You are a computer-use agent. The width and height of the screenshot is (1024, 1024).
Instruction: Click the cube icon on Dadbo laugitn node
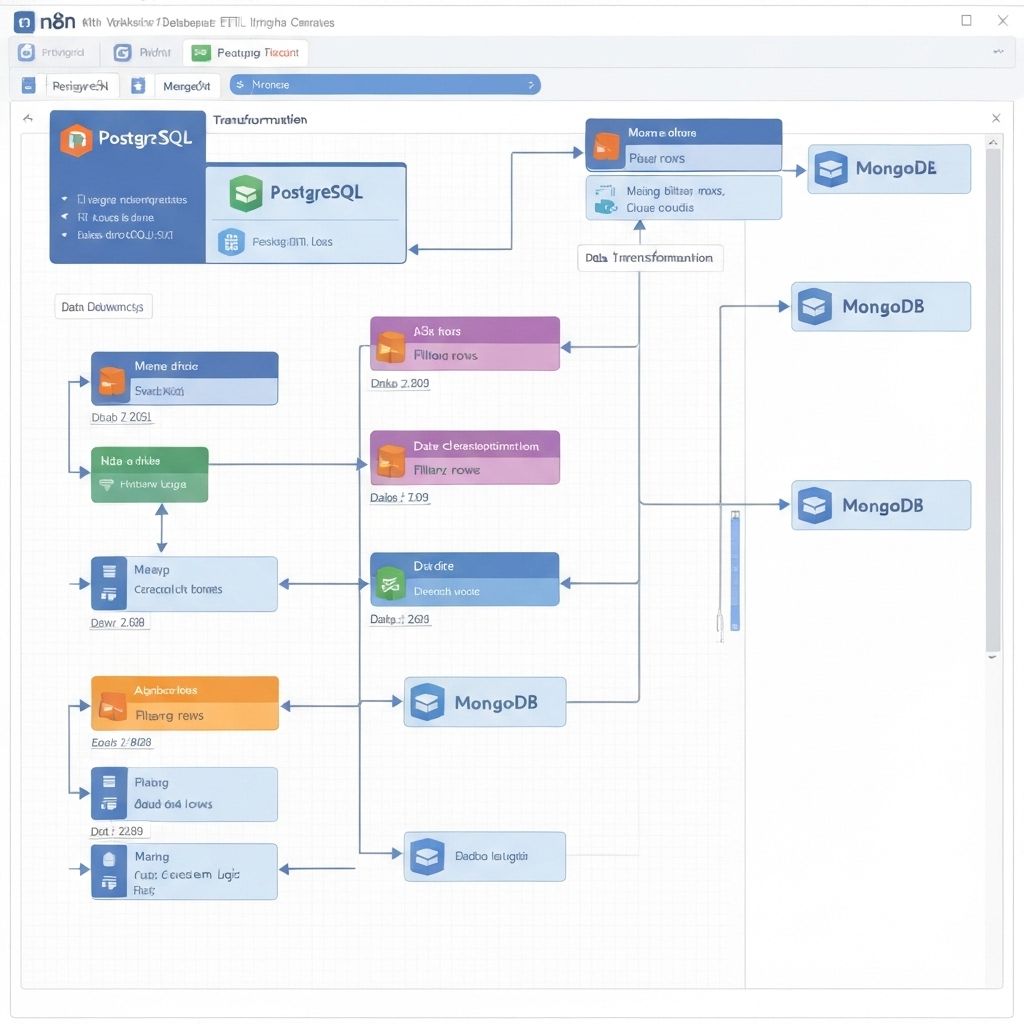pos(427,856)
